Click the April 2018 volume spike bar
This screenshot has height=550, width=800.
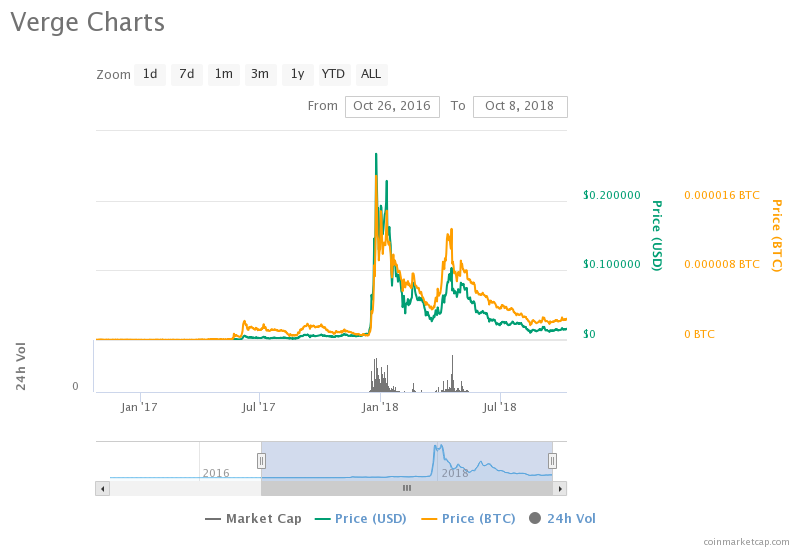coord(452,373)
